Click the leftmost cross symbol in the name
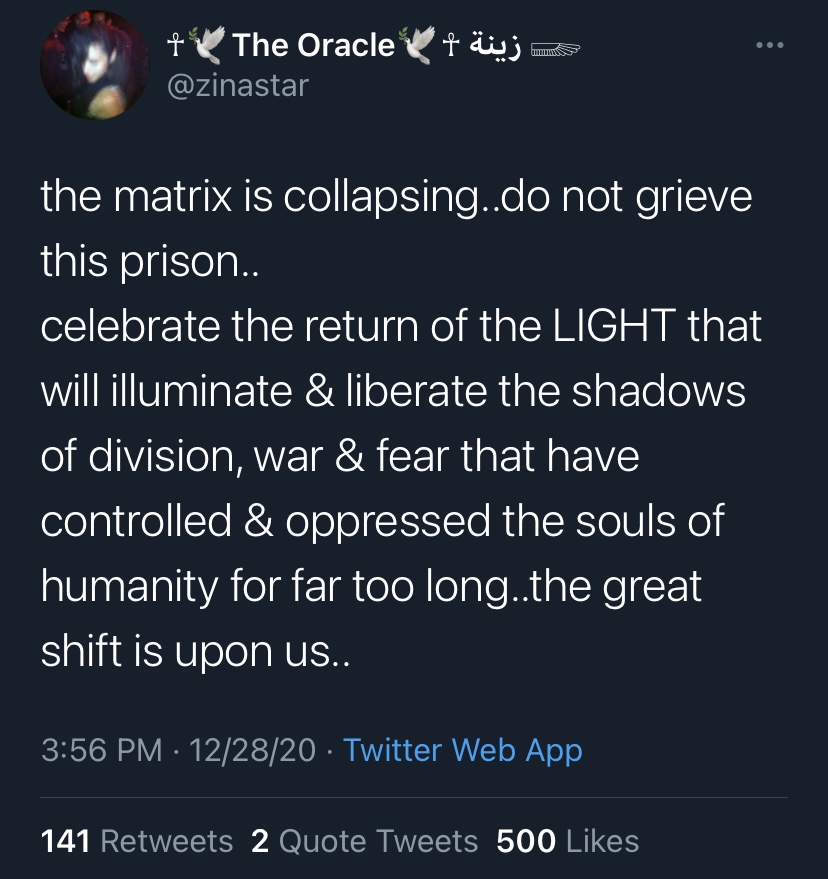828x879 pixels. (x=176, y=45)
